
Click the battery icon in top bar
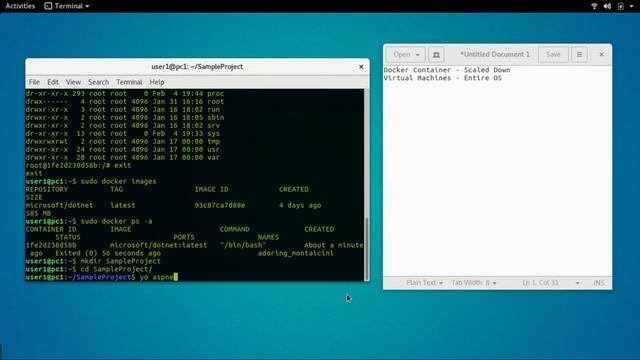pos(620,6)
